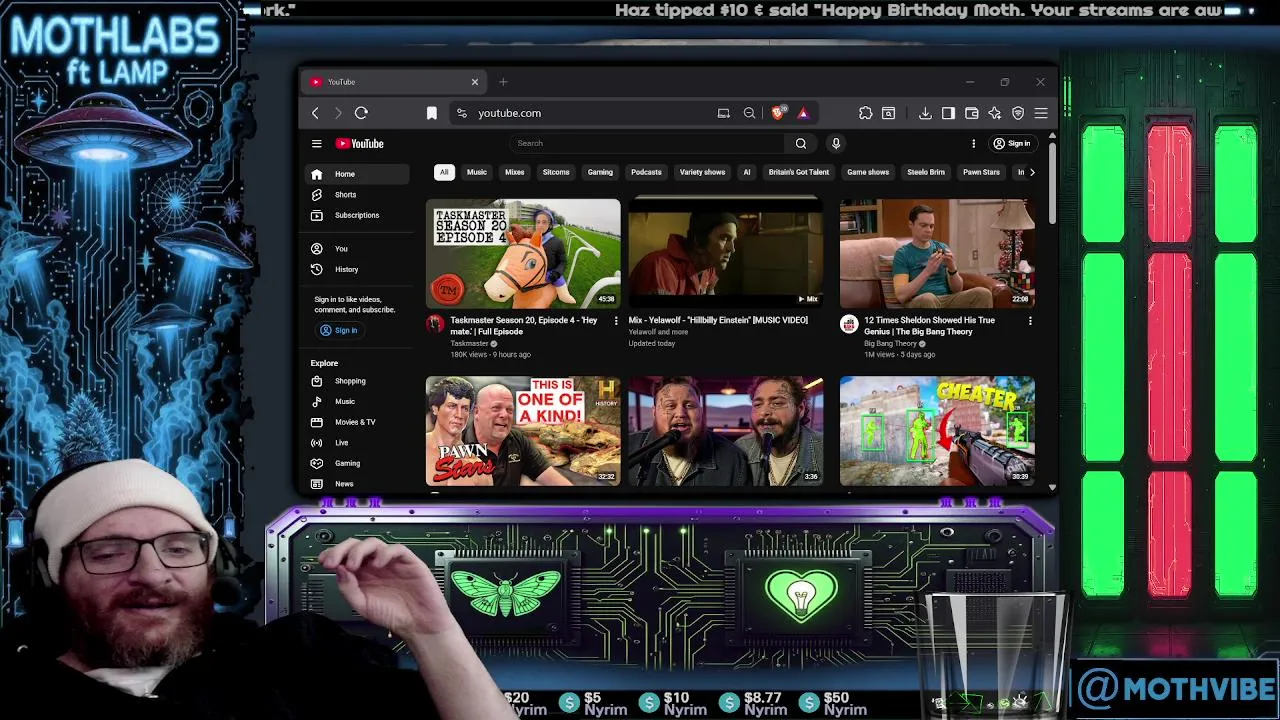Click the search magnifier button

tap(801, 143)
